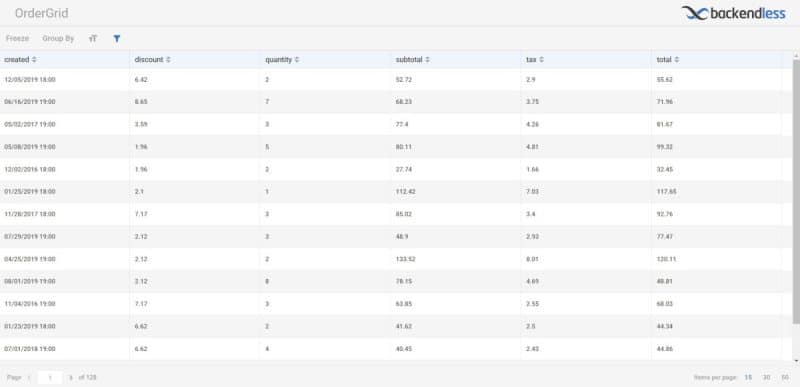Click the Backendless logo
800x387 pixels.
(733, 13)
